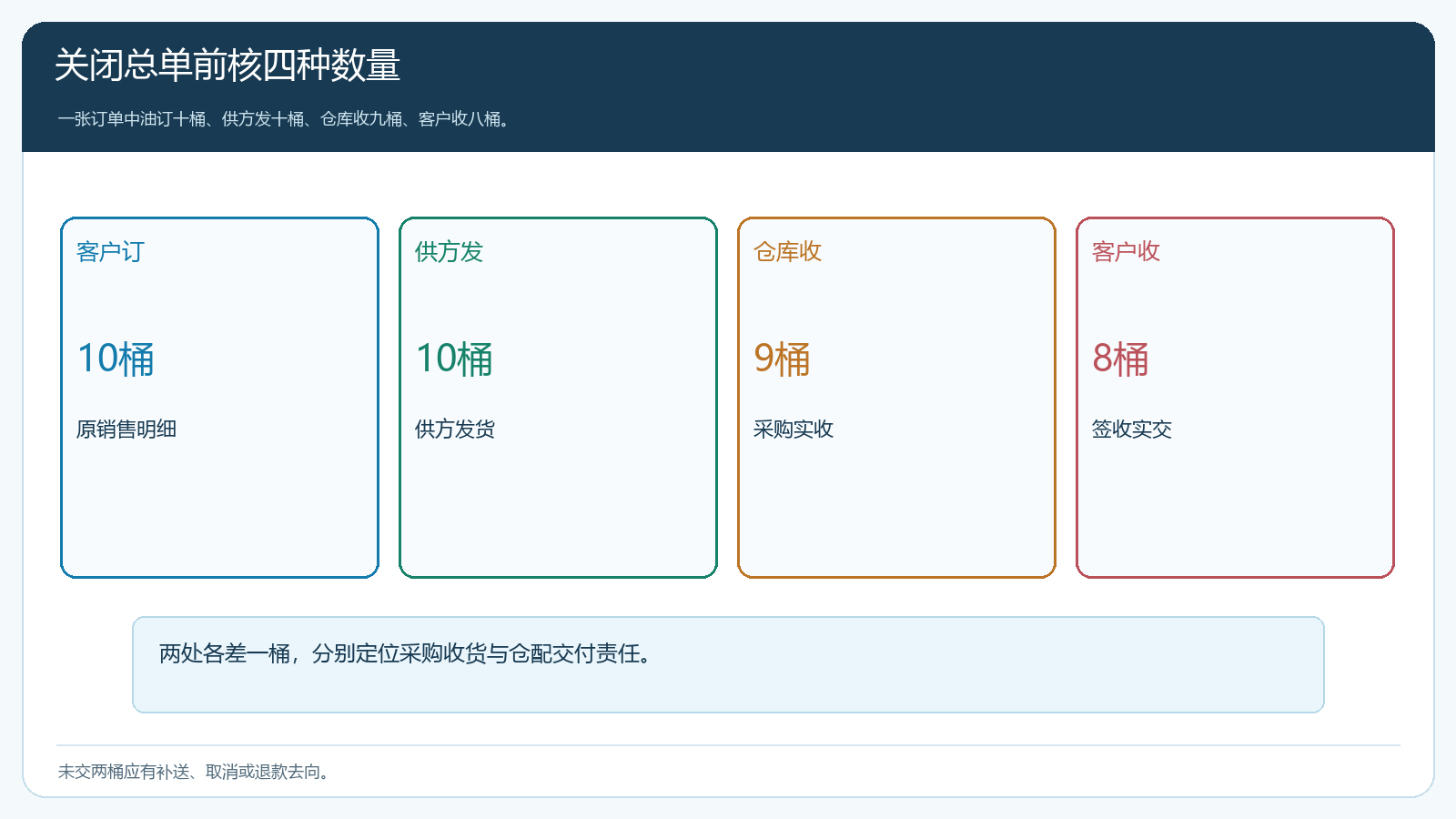1456x819 pixels.
Task: Click the 8桶 value
Action: pos(1120,359)
